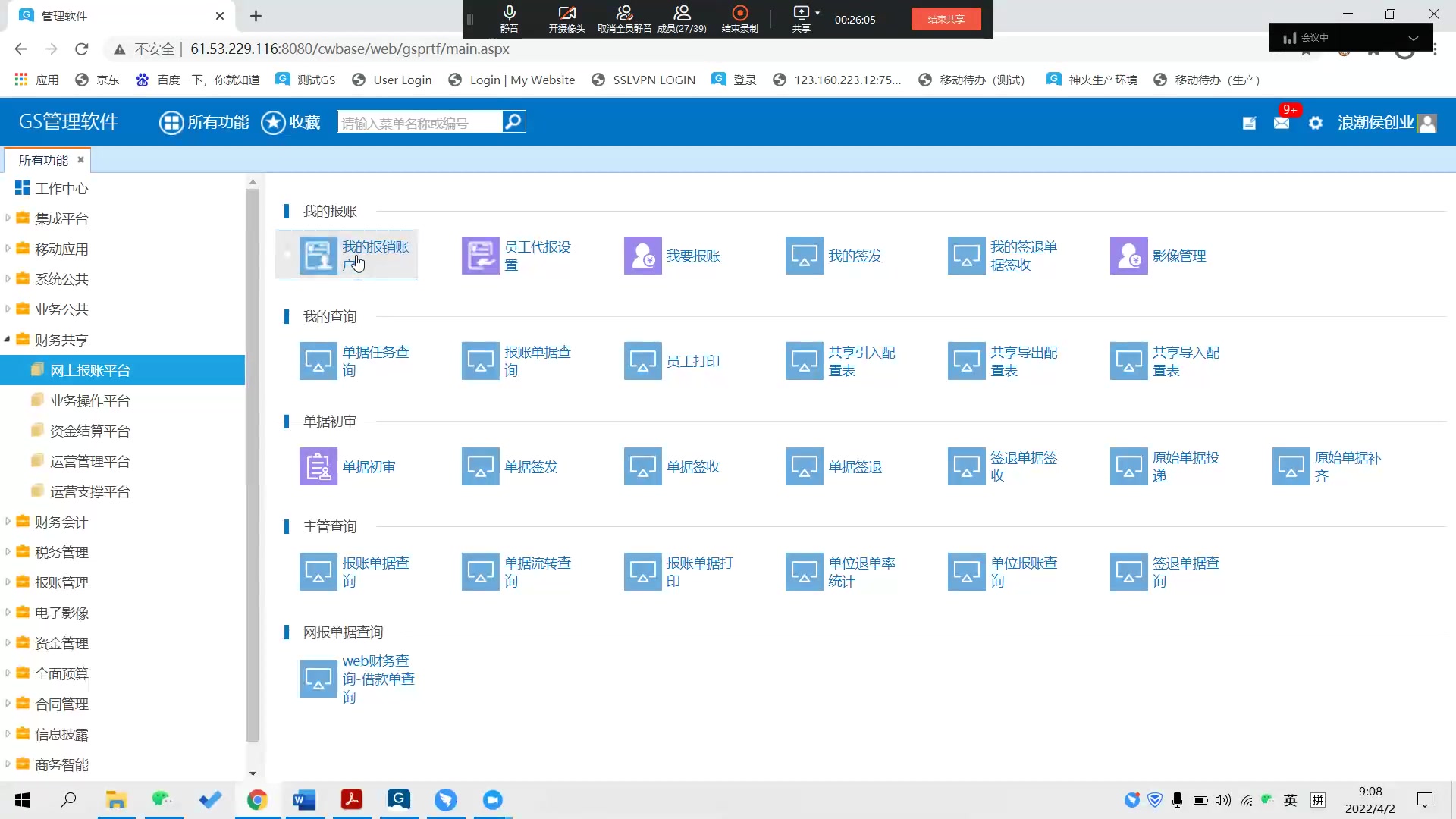Image resolution: width=1456 pixels, height=819 pixels.
Task: Open 单位报账查询 icon
Action: click(967, 572)
